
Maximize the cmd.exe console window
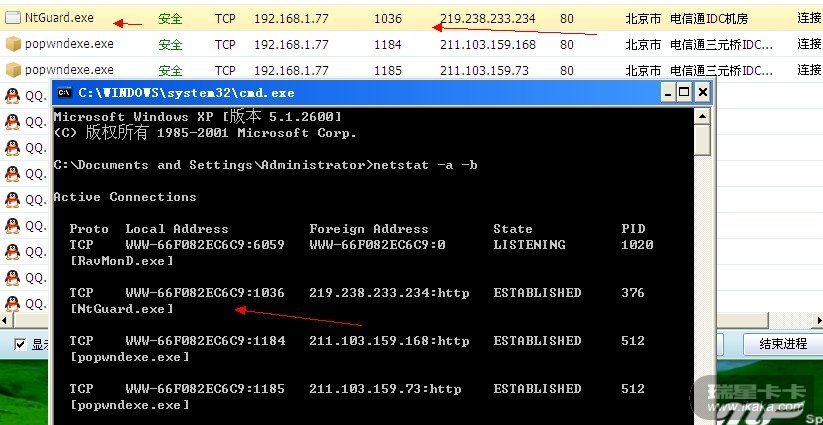[685, 92]
